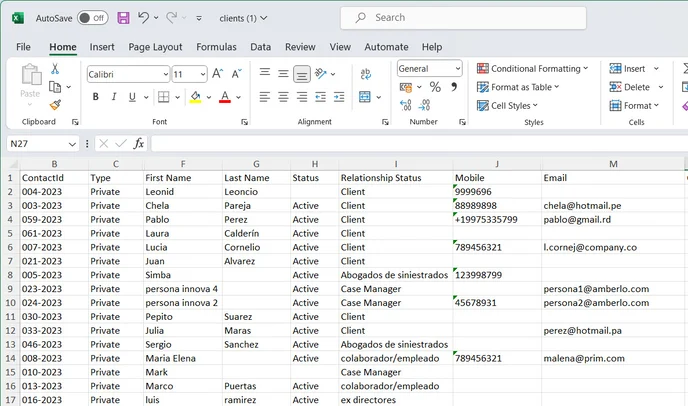Switch to the View tab
688x406 pixels.
click(340, 47)
